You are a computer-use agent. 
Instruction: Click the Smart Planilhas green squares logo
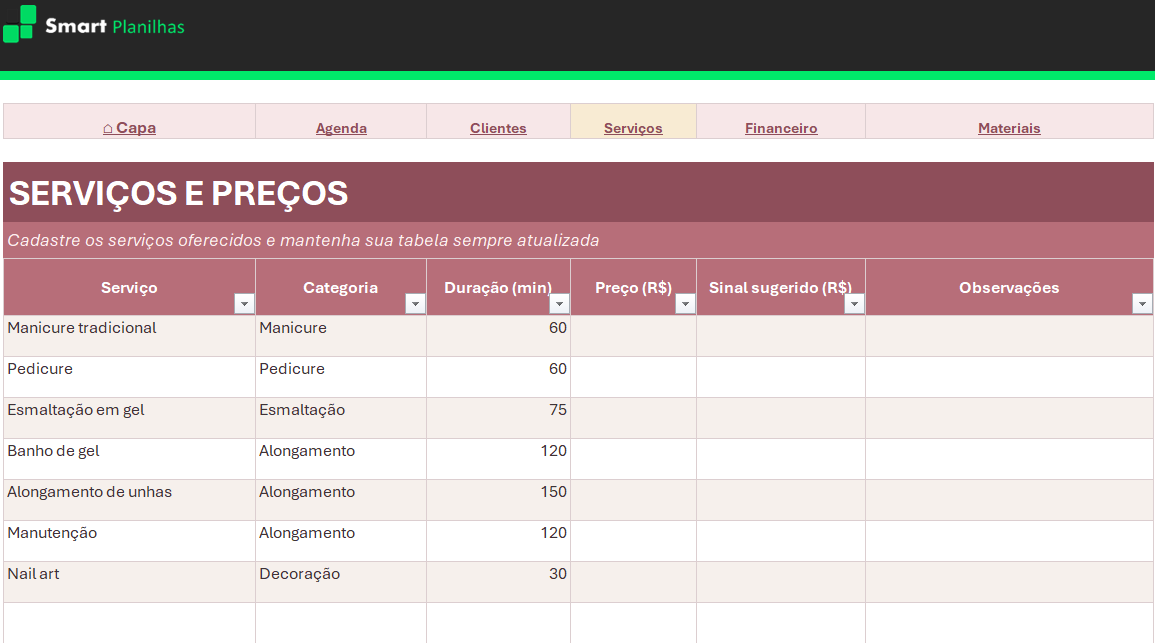coord(19,24)
